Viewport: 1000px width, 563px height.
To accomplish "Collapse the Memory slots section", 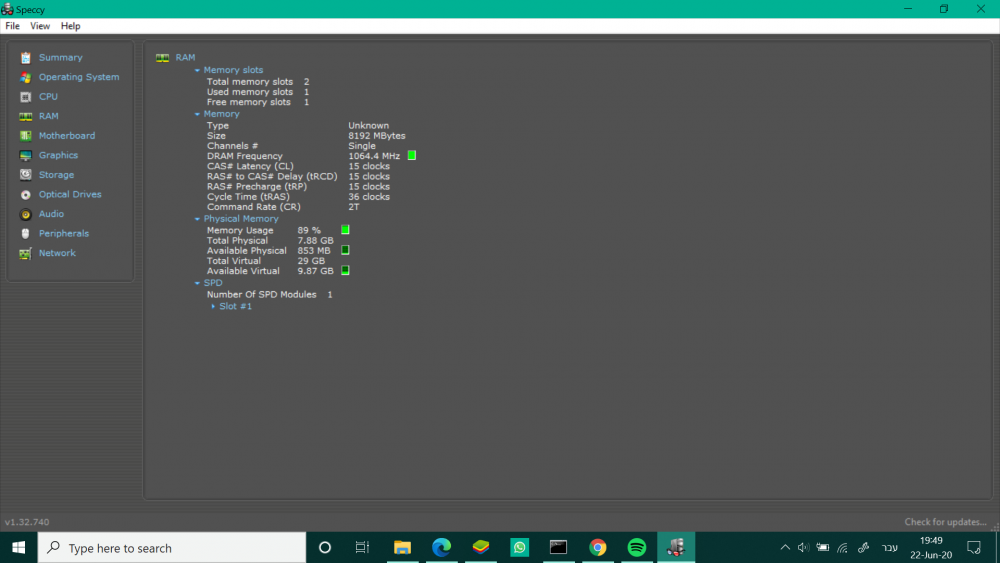I will (197, 70).
